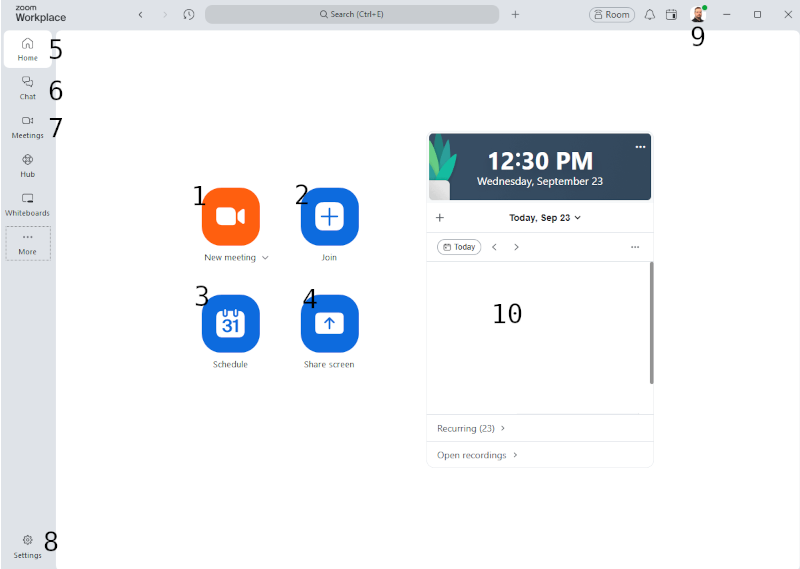The image size is (800, 569).
Task: Open three-dot menu on the clock banner
Action: (x=640, y=147)
